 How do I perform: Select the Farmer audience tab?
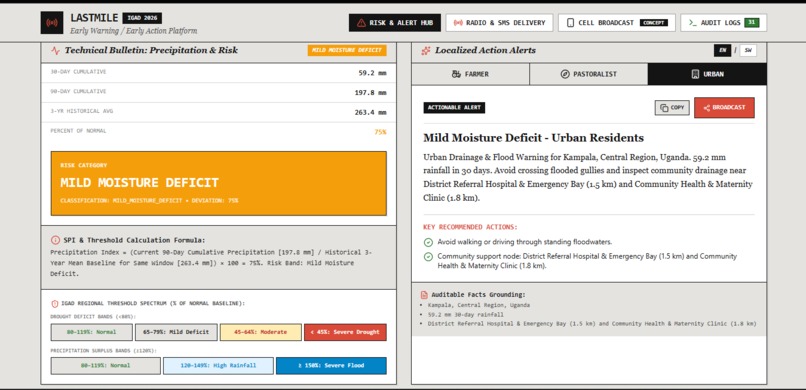[x=470, y=74]
